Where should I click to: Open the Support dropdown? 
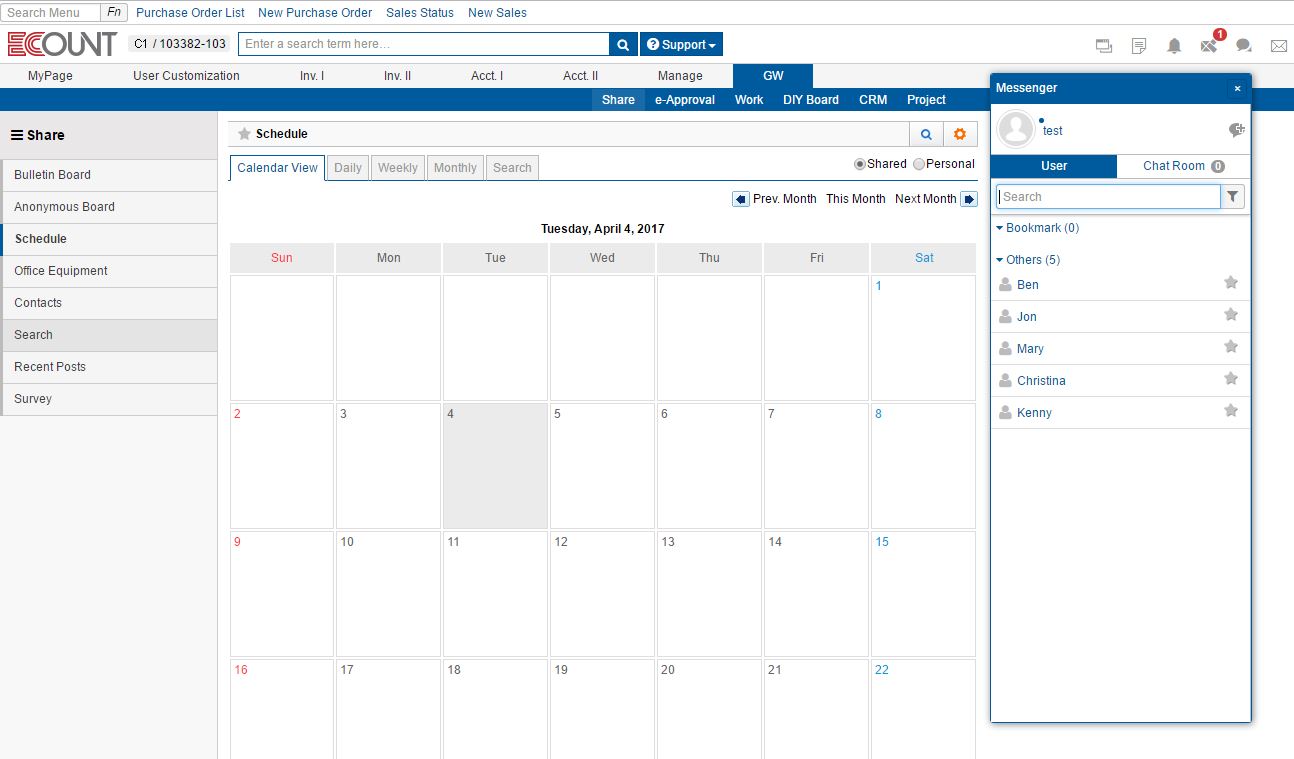[x=681, y=44]
